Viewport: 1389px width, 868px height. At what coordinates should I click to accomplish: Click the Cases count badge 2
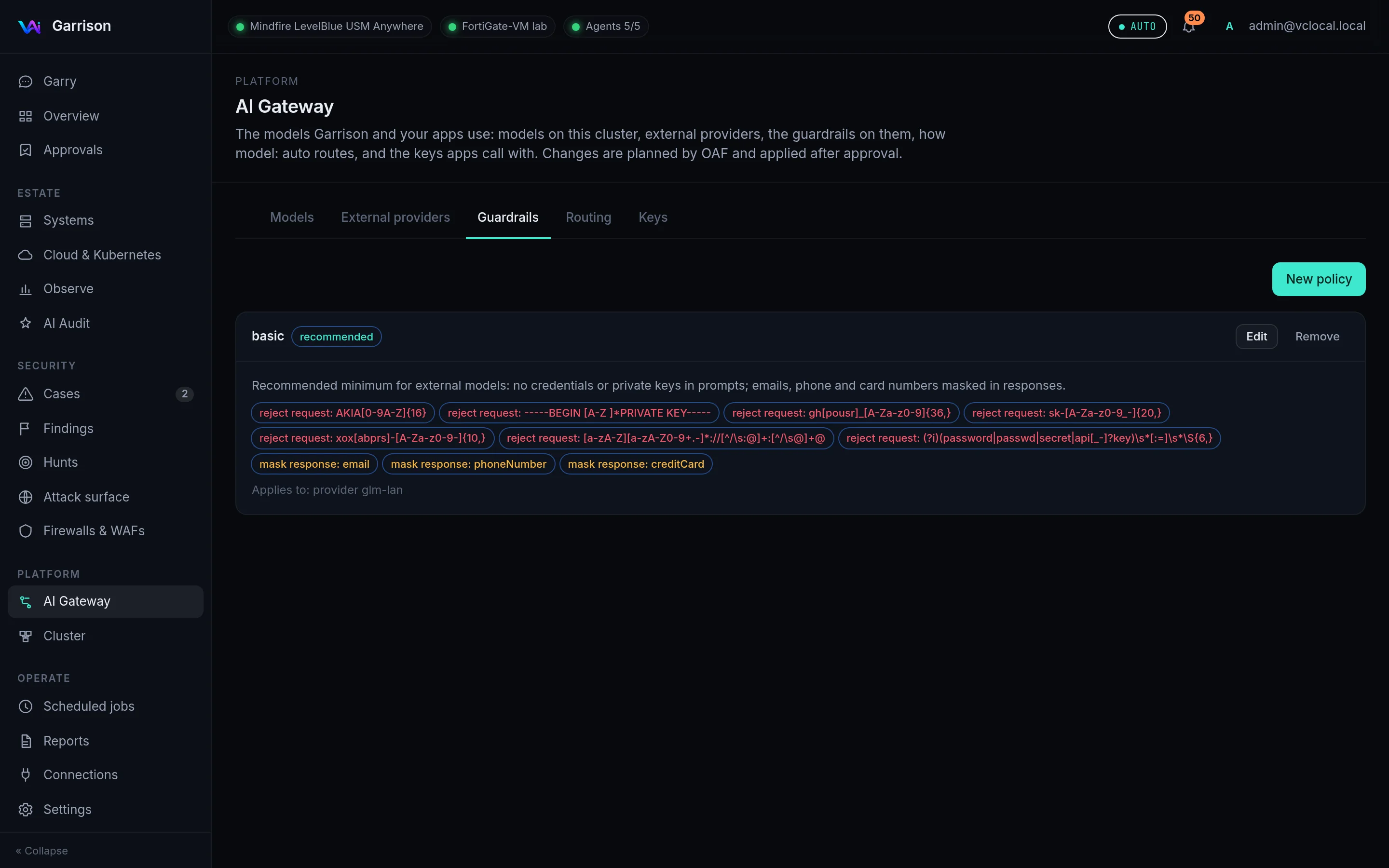click(184, 394)
